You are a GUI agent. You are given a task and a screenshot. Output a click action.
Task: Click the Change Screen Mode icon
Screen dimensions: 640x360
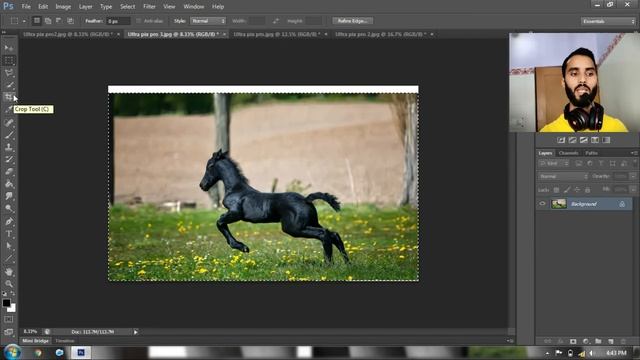(9, 332)
